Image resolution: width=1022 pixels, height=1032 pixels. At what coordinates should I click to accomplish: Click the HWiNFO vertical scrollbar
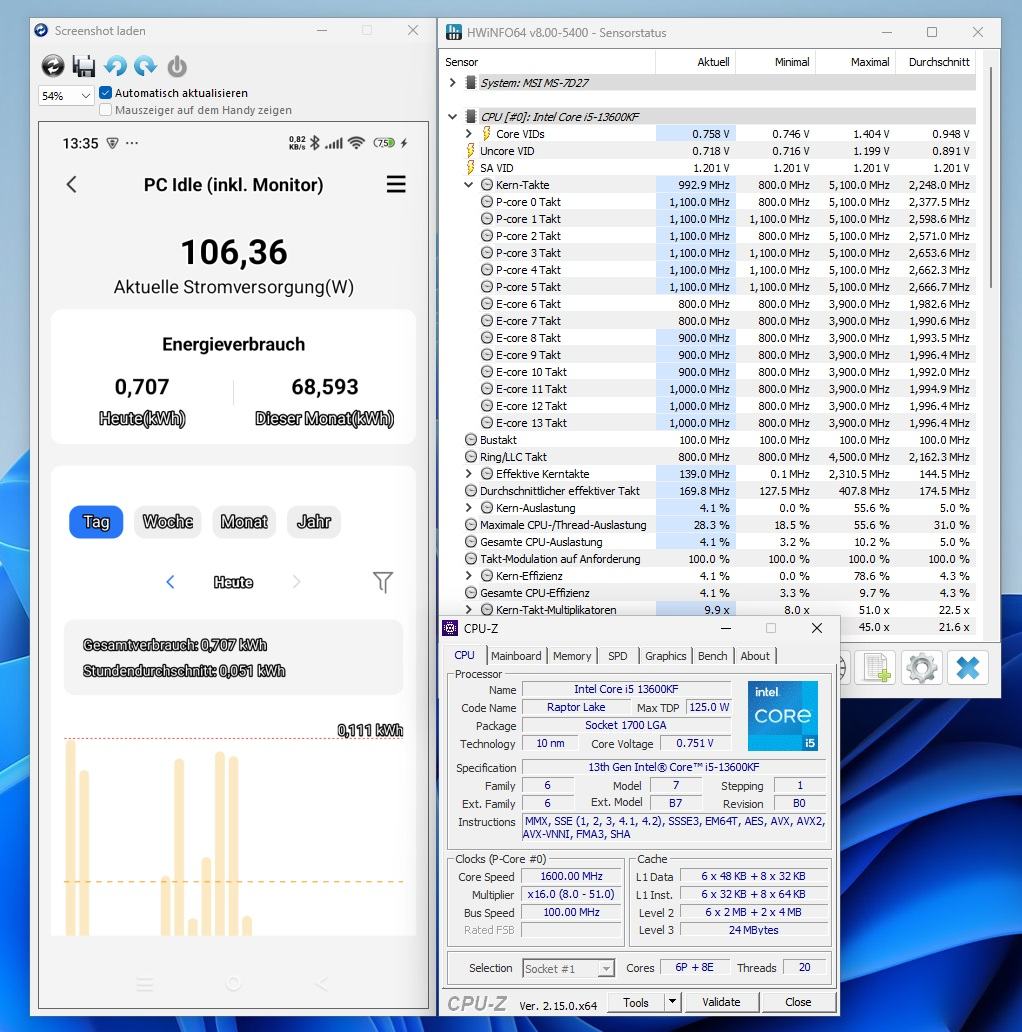coord(991,178)
